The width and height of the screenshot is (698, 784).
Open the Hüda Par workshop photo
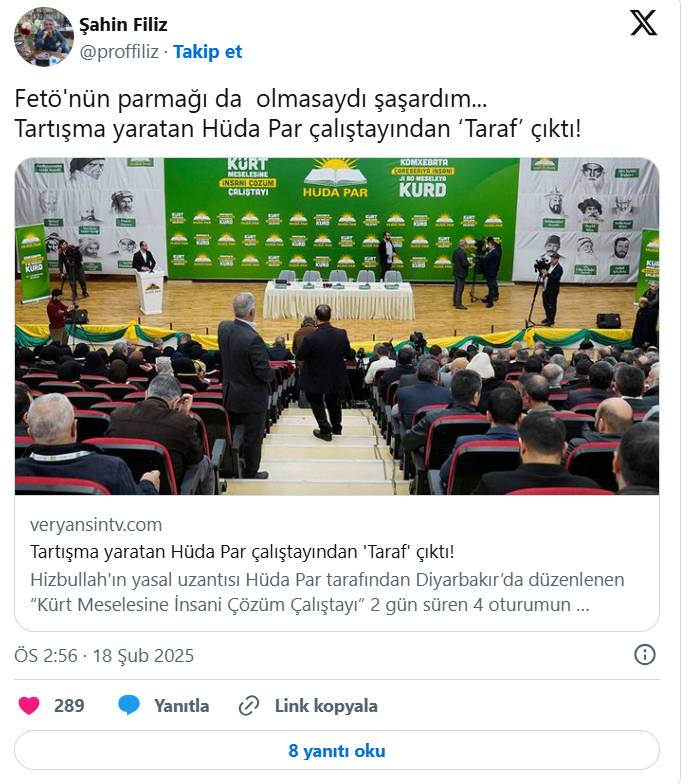pyautogui.click(x=336, y=326)
